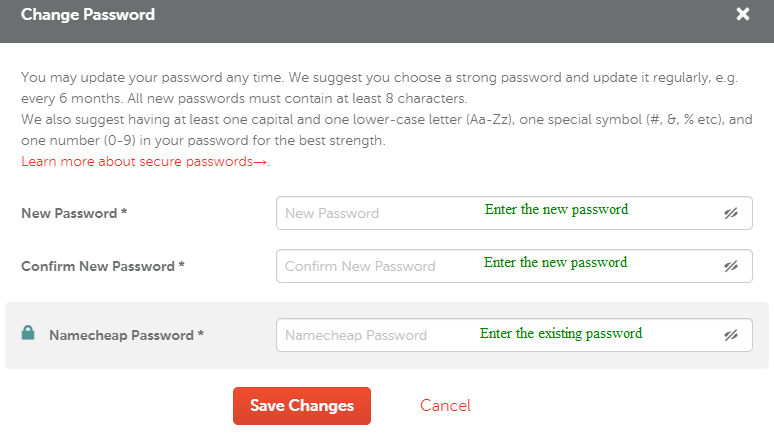Click the Change Password dialog title
774x444 pixels.
(88, 14)
